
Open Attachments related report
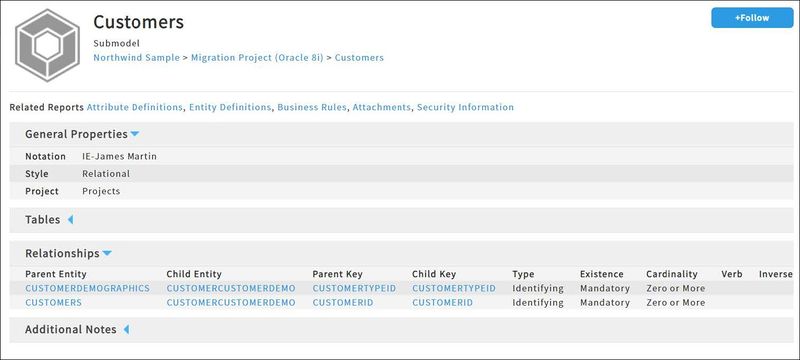[x=382, y=107]
